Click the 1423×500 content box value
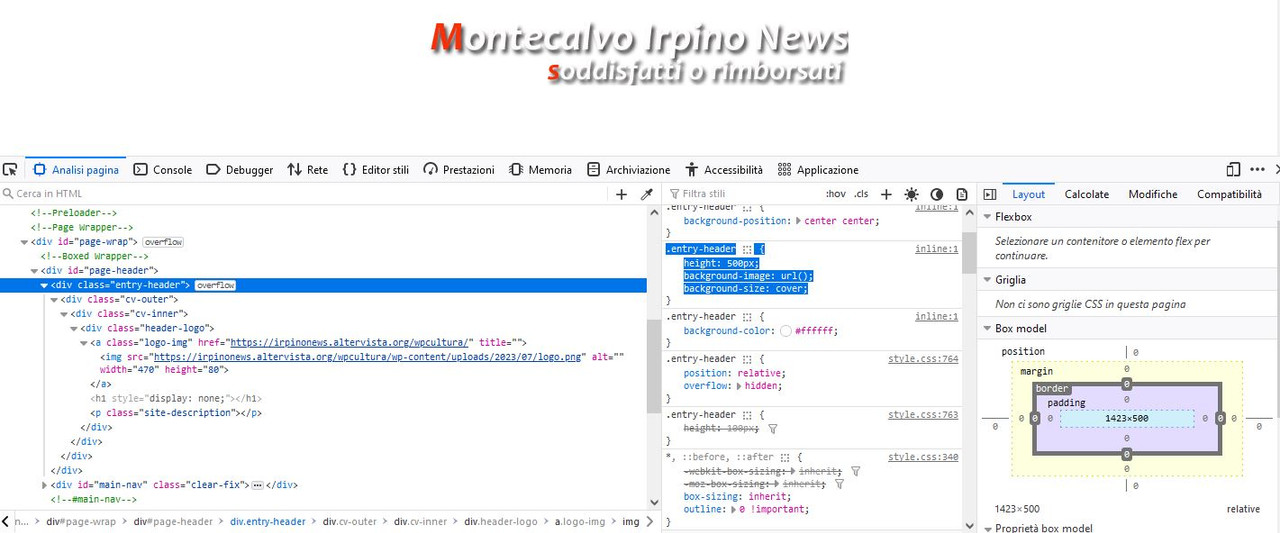The image size is (1280, 533). tap(1126, 419)
